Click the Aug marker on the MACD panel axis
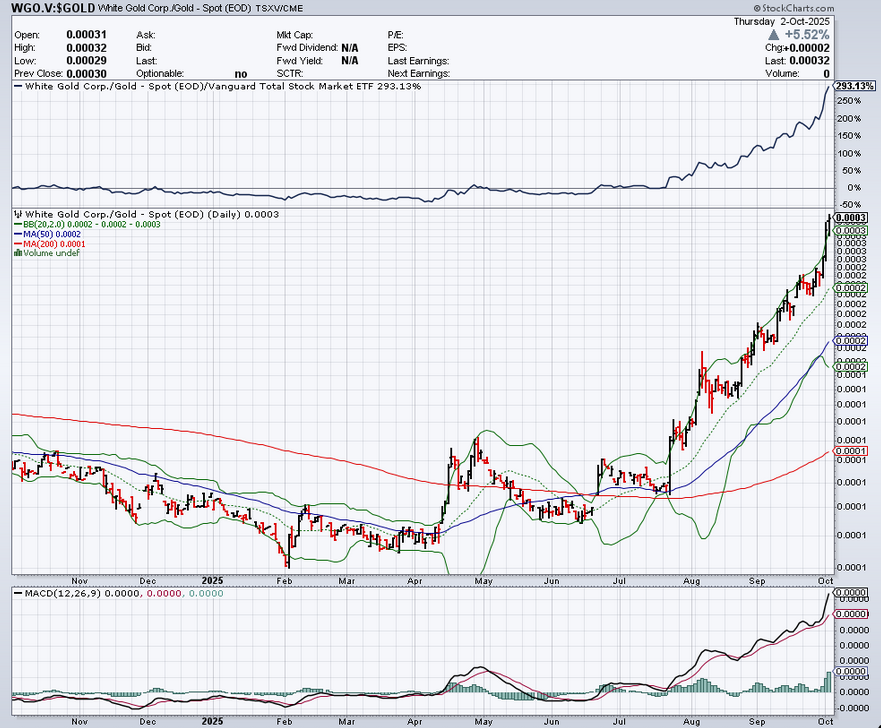Image resolution: width=881 pixels, height=728 pixels. [x=692, y=720]
